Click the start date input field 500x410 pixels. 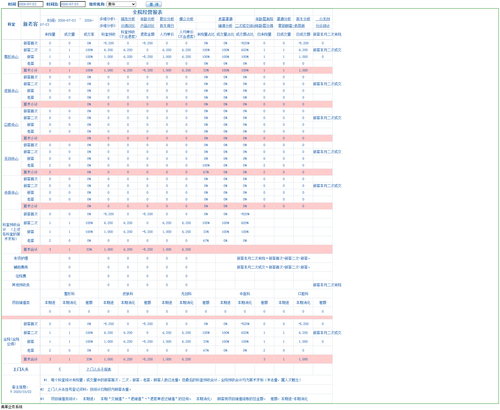click(x=30, y=4)
